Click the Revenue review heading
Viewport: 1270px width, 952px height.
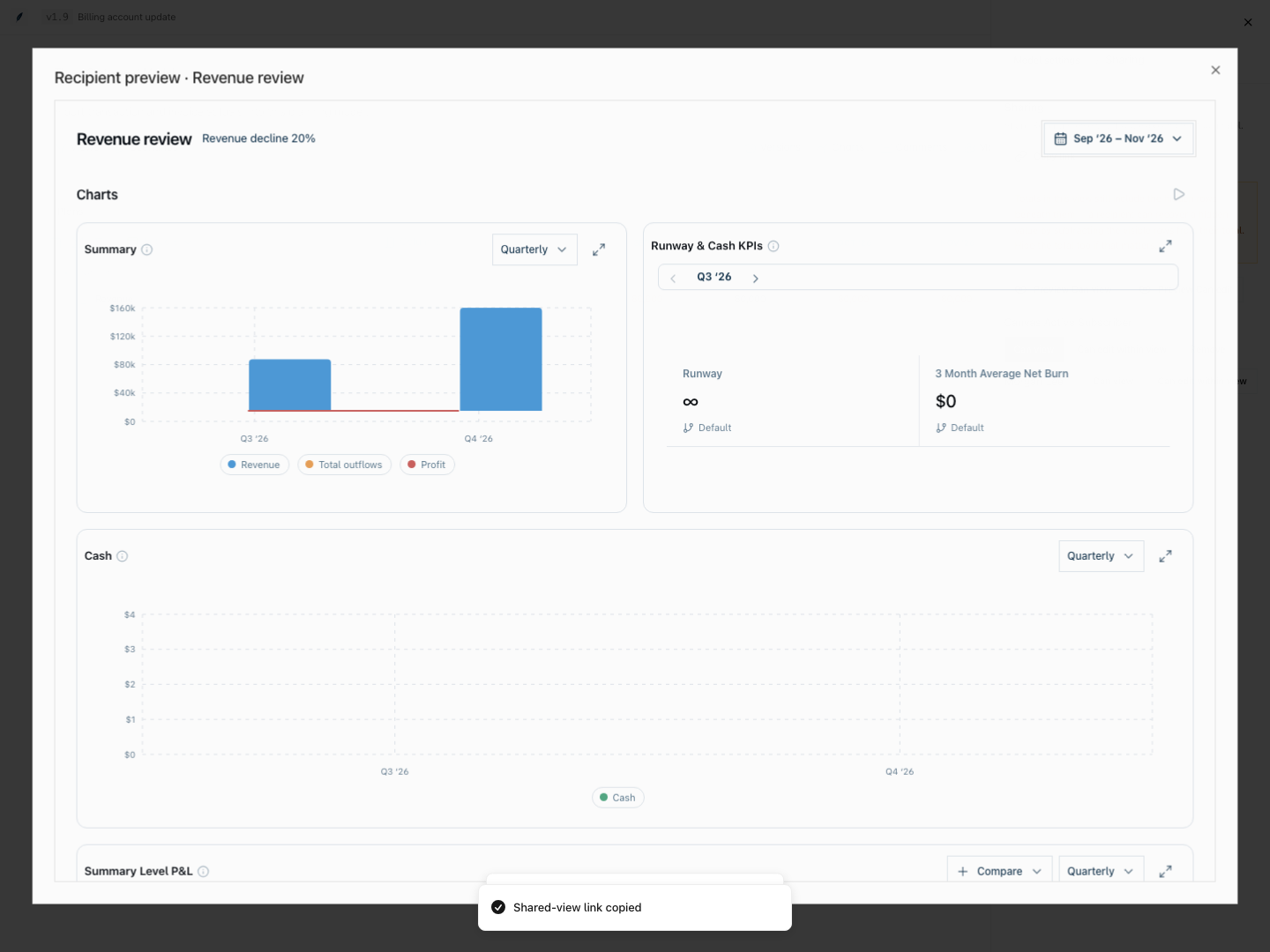point(134,139)
